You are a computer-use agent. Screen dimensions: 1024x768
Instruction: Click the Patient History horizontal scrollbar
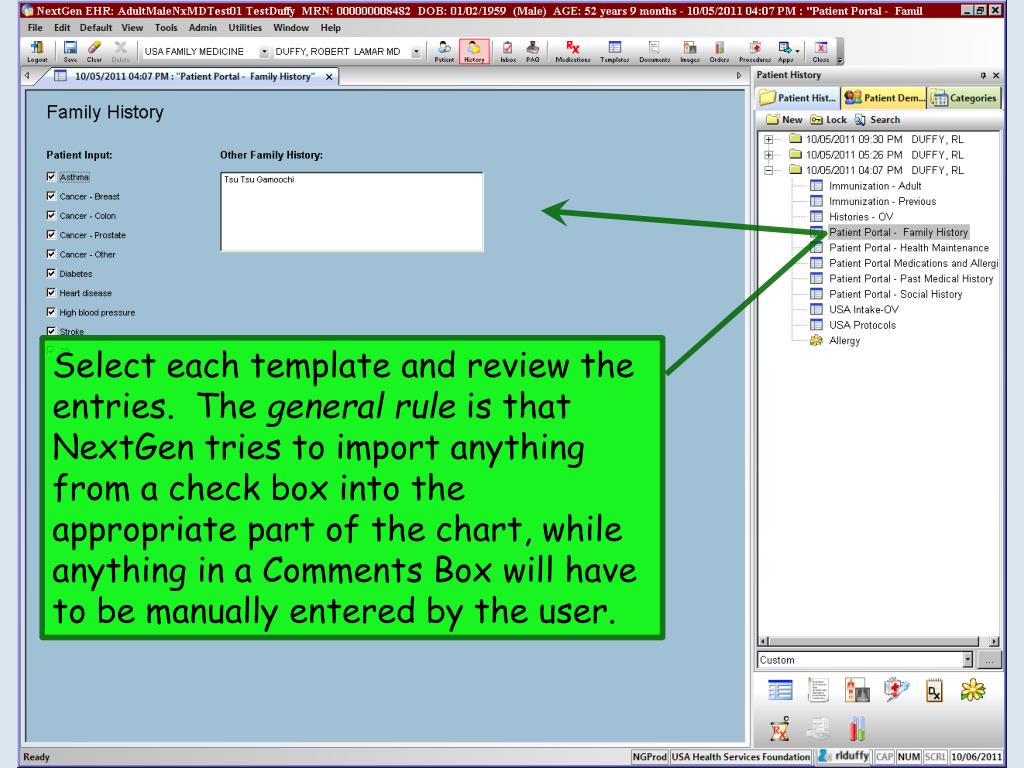[x=879, y=641]
